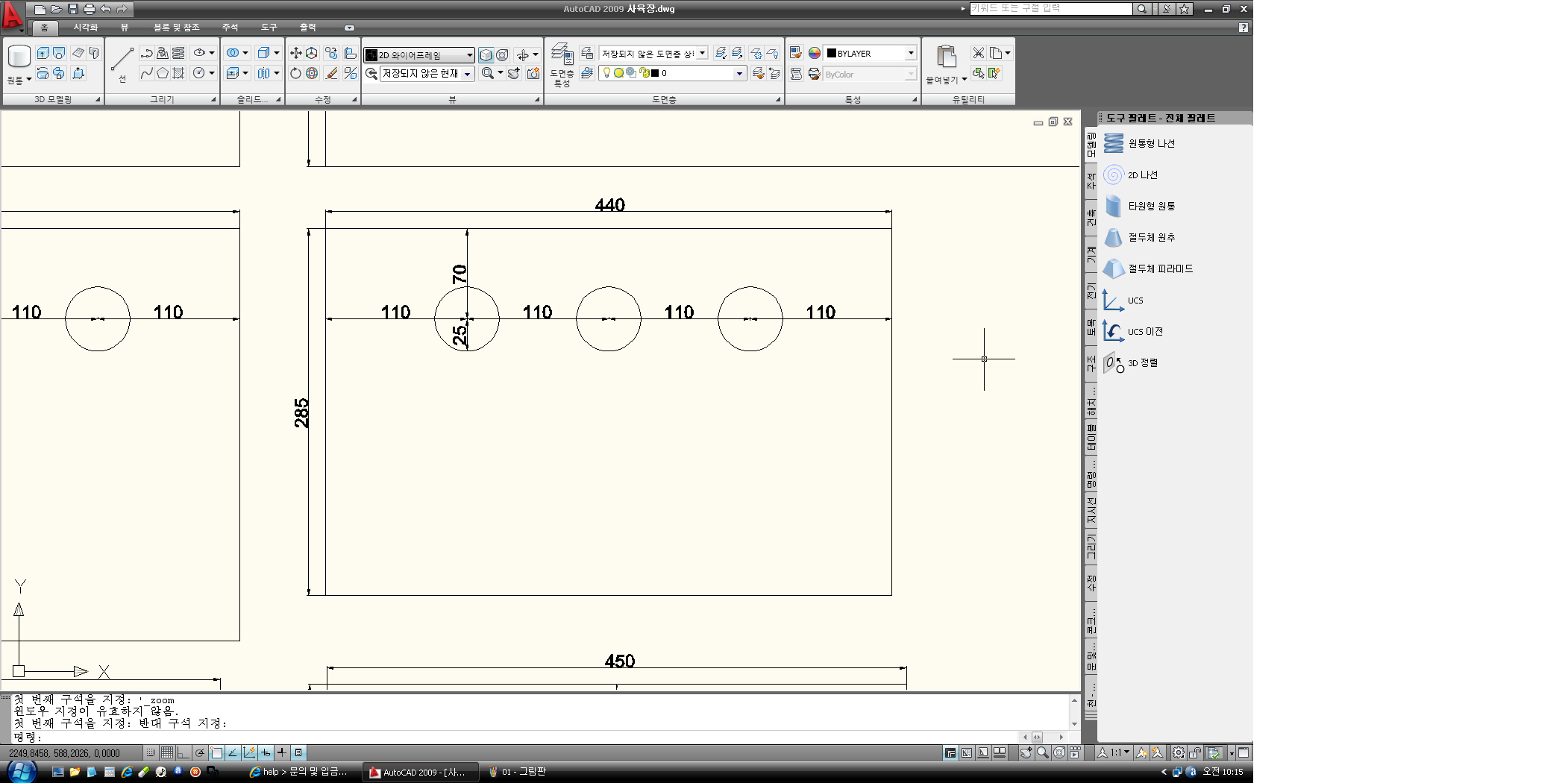
Task: Select the Cylindrical Helix (원통형 나선) palette tool
Action: 1139,143
